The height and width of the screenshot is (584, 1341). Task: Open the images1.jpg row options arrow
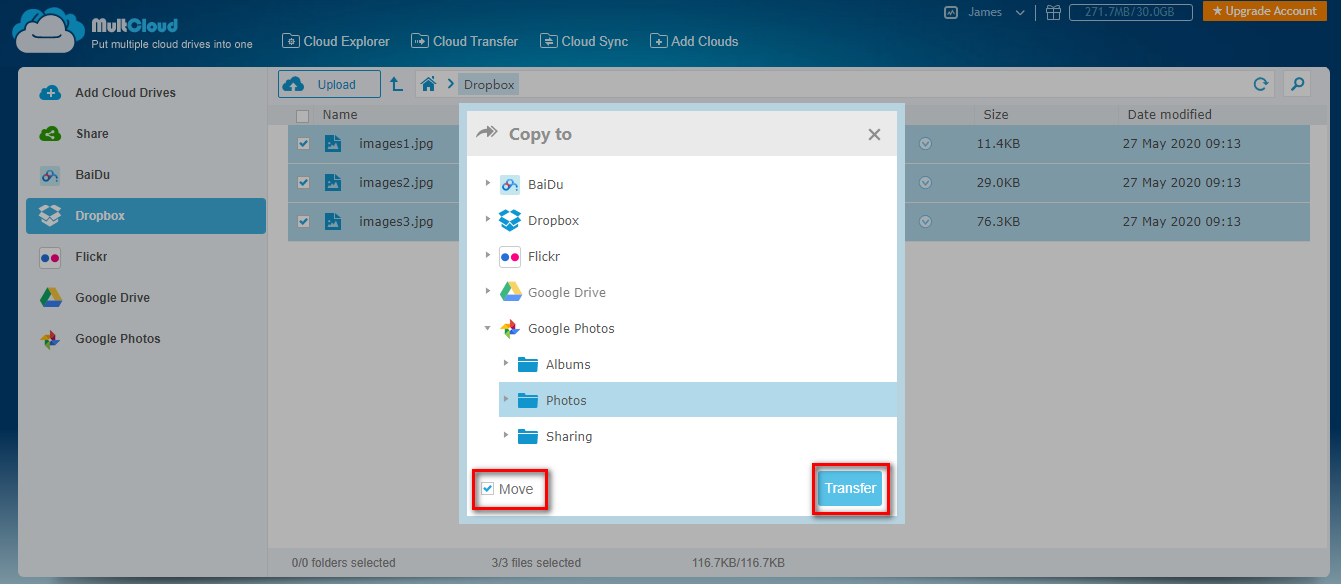click(925, 144)
